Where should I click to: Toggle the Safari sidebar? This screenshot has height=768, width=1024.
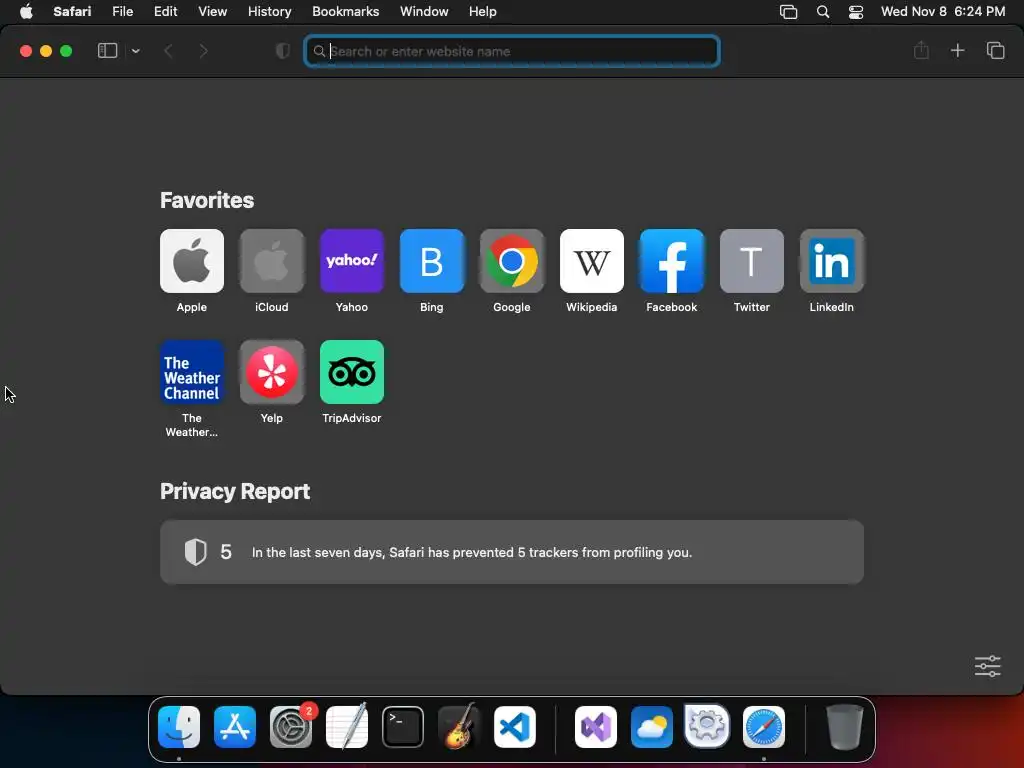(x=107, y=50)
